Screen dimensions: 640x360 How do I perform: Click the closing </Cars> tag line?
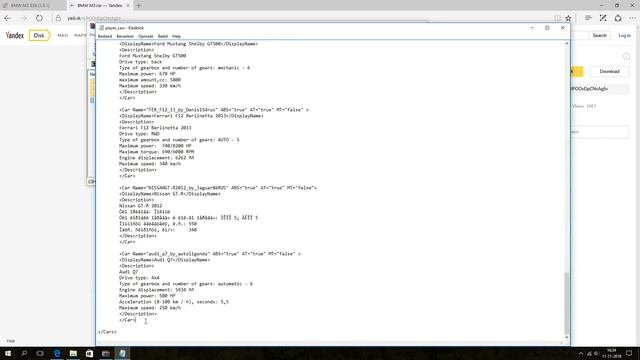tap(107, 332)
